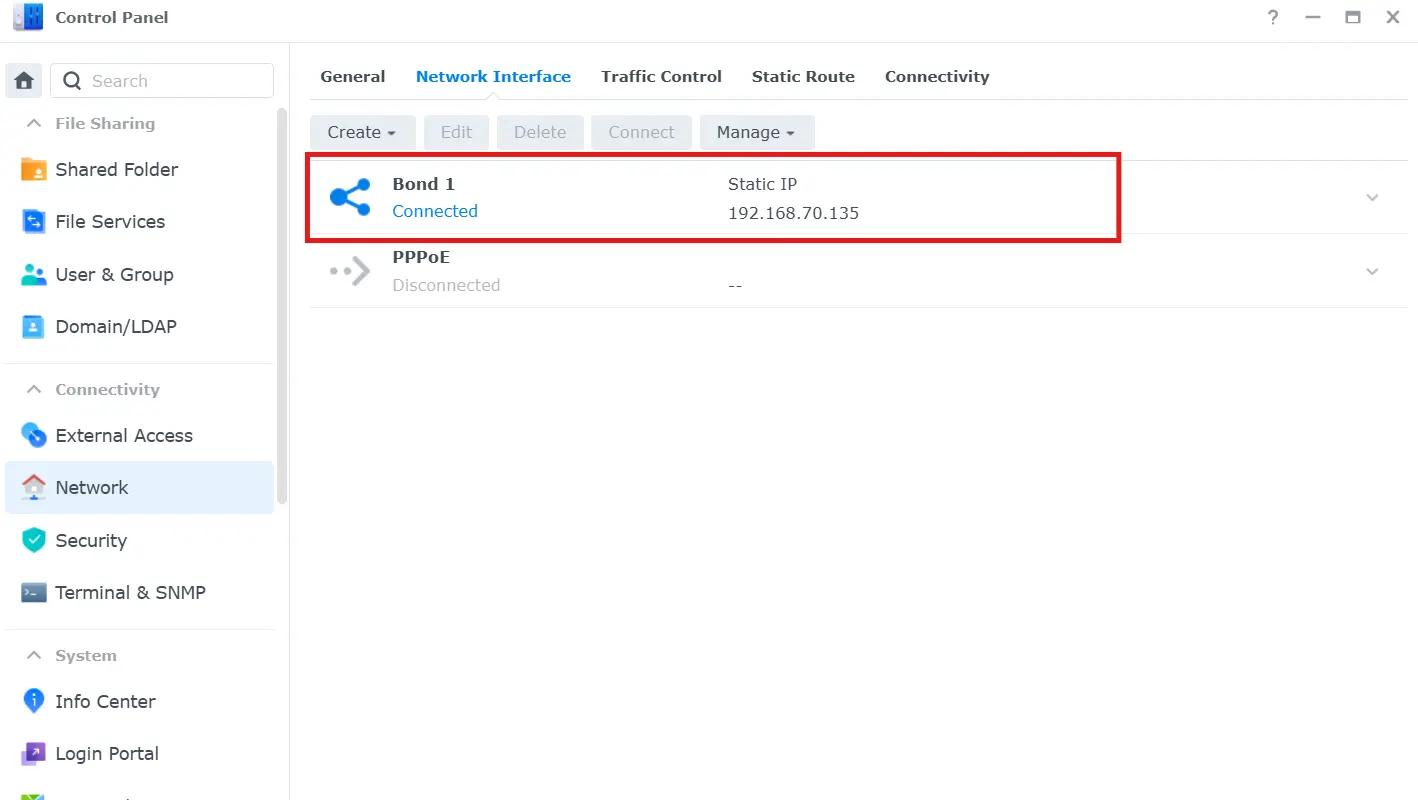This screenshot has height=800, width=1418.
Task: Open Terminal & SNMP settings
Action: [x=130, y=593]
